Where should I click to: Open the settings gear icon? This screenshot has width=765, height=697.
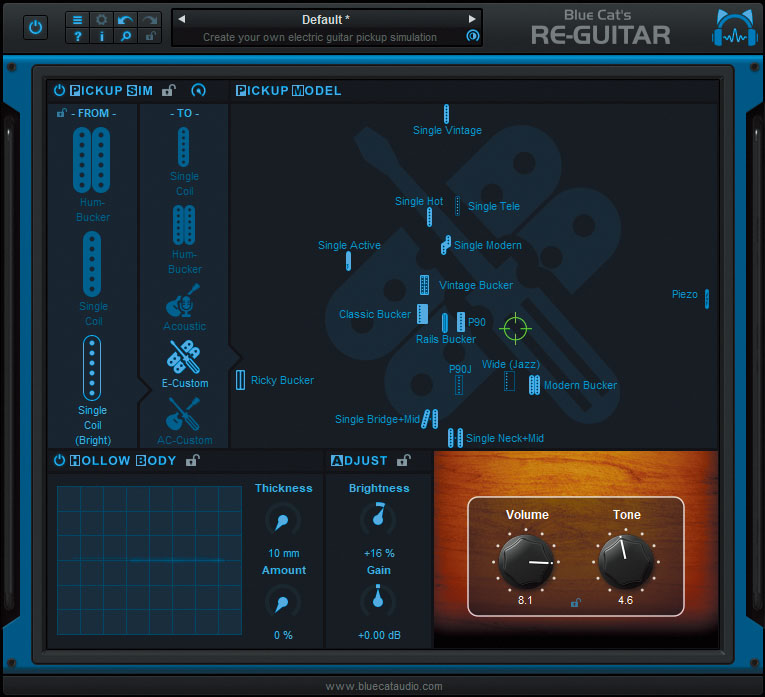[x=101, y=20]
